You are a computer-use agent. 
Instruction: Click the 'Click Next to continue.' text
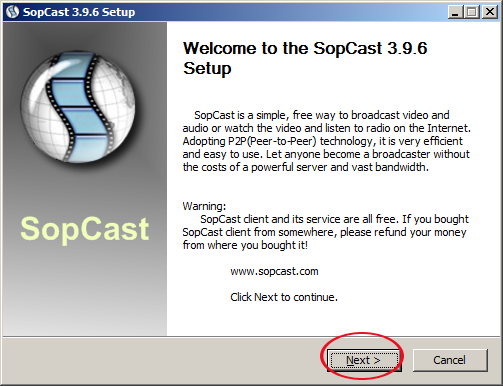(x=284, y=297)
